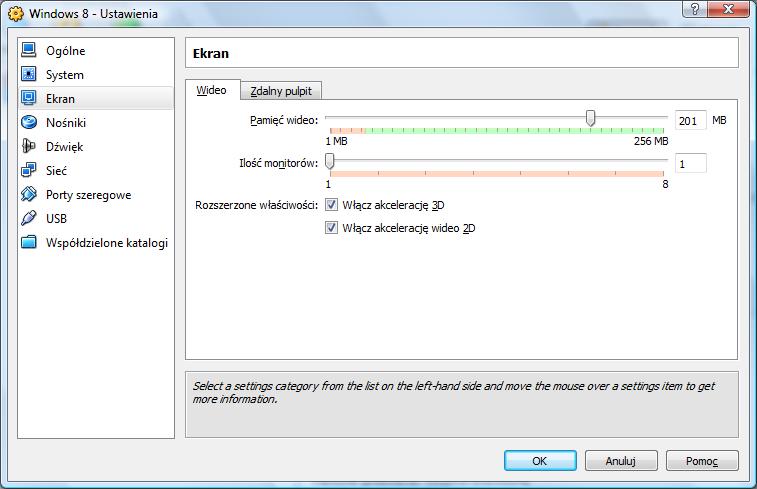Open help with the Pomoc button
Viewport: 757px width, 489px height.
pos(701,461)
